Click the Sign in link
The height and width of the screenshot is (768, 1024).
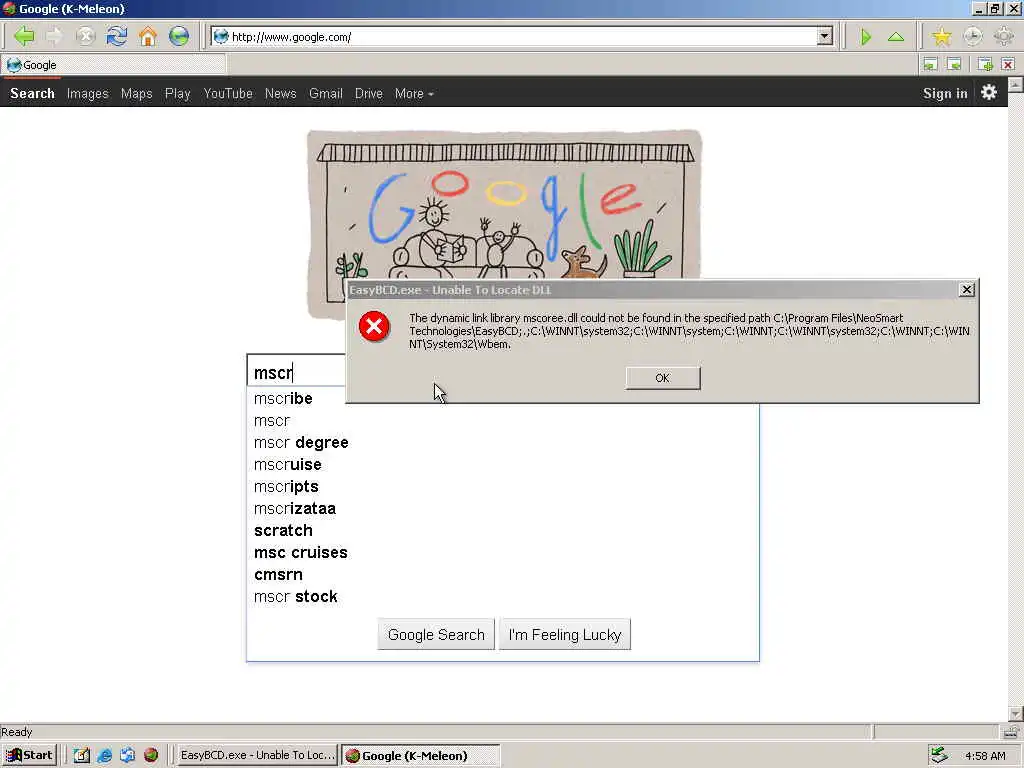[x=945, y=93]
